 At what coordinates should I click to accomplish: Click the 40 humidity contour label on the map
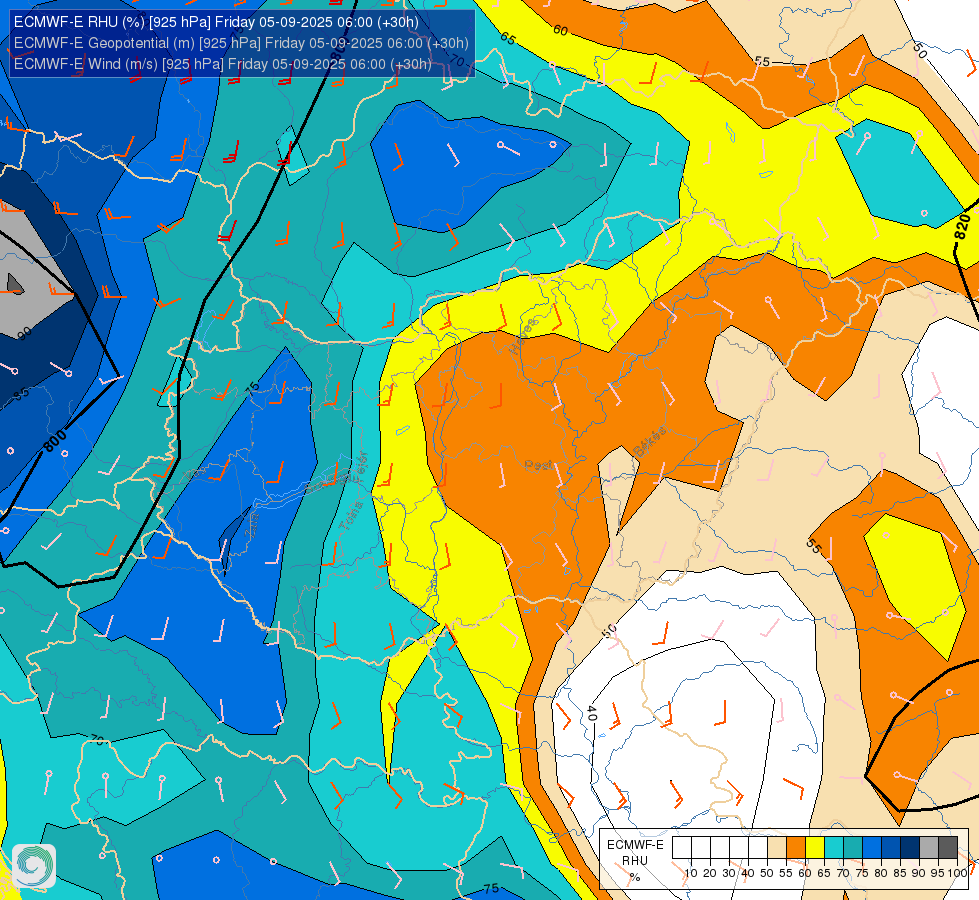tap(591, 713)
